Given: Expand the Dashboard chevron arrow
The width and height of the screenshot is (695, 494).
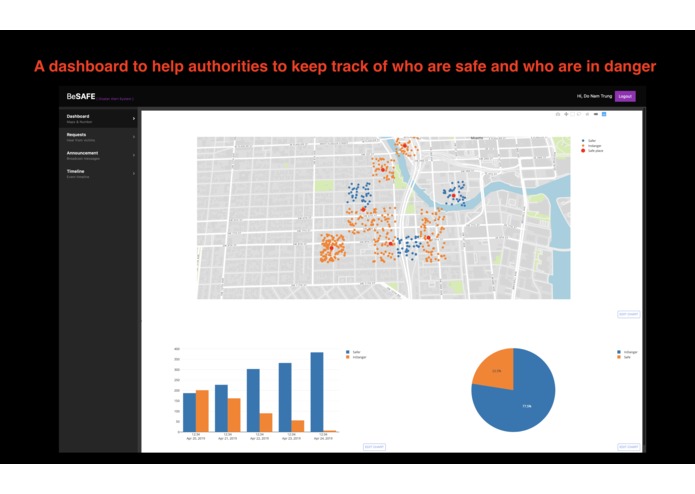Looking at the screenshot, I should (x=134, y=118).
